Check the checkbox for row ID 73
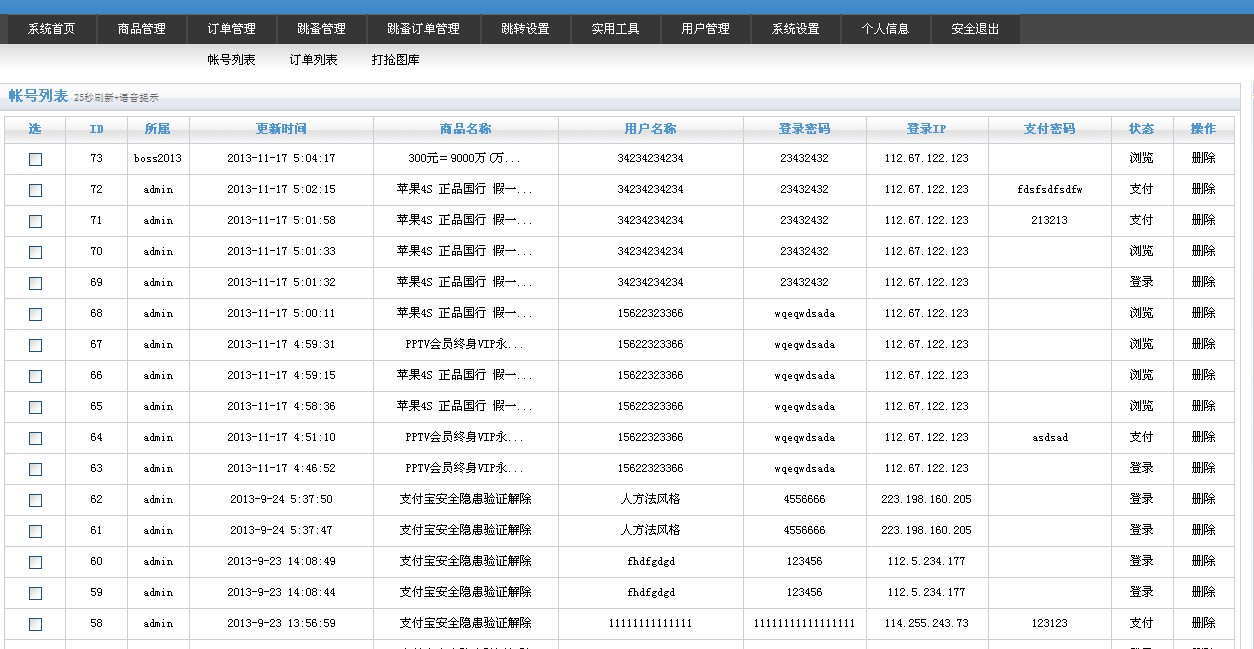The width and height of the screenshot is (1254, 649). pyautogui.click(x=35, y=159)
